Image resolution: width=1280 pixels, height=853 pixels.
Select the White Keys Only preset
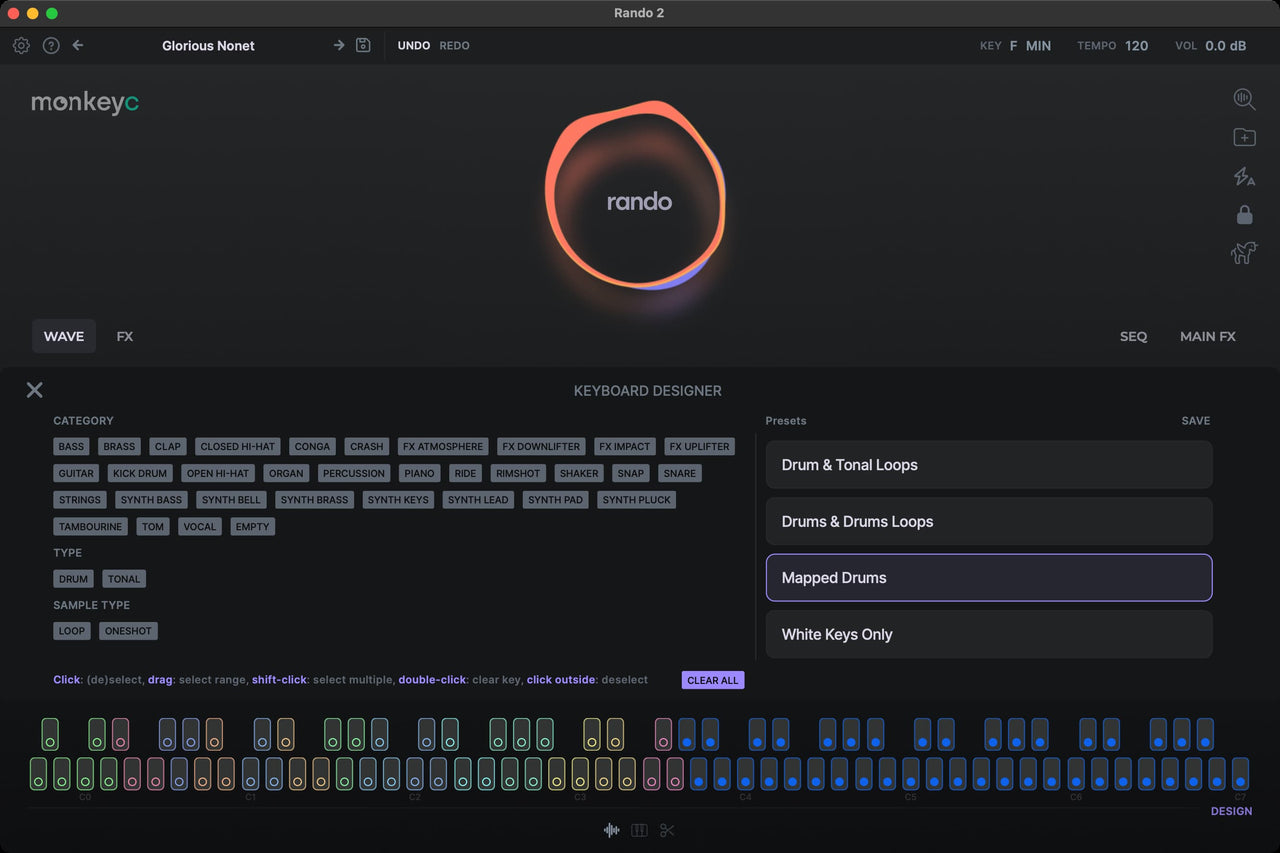tap(989, 634)
